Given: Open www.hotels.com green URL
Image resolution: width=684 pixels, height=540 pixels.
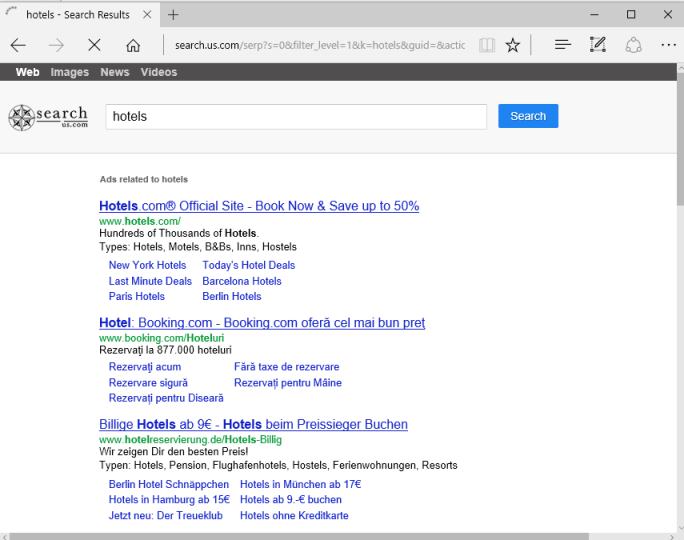Looking at the screenshot, I should 140,221.
